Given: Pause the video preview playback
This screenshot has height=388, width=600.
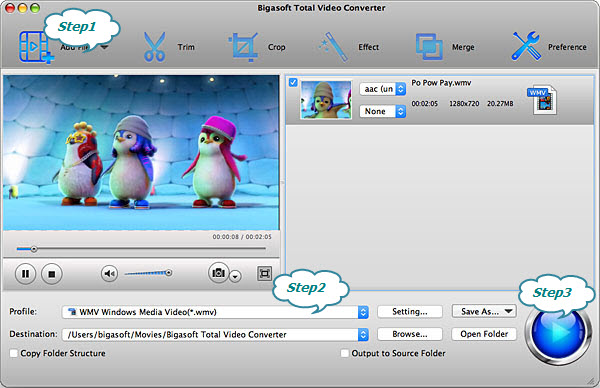Looking at the screenshot, I should [x=25, y=274].
